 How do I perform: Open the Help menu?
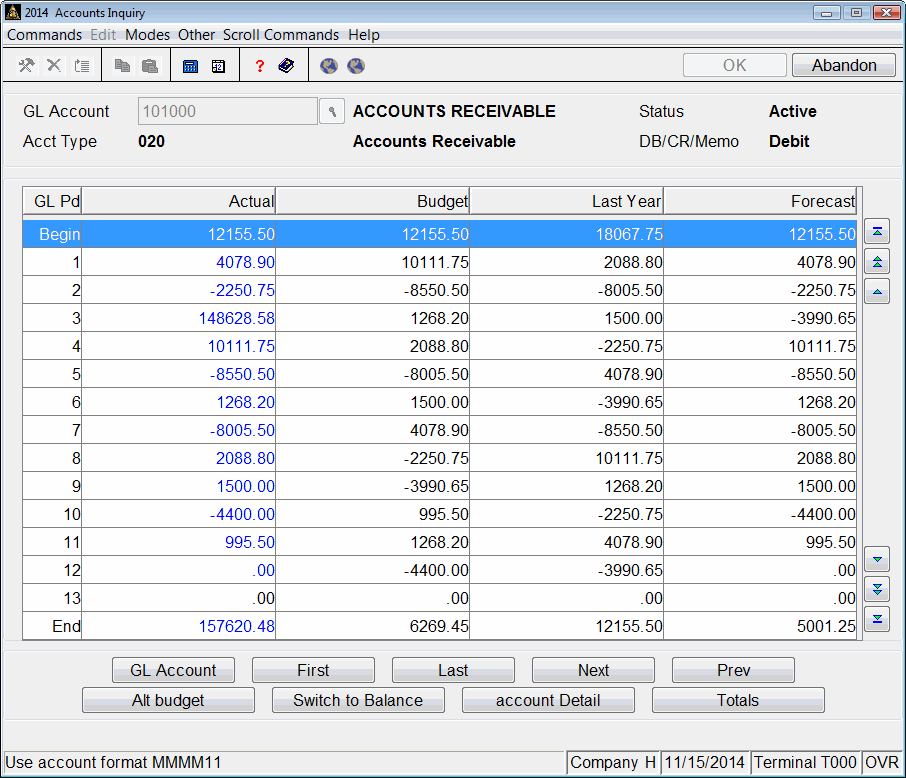tap(364, 35)
